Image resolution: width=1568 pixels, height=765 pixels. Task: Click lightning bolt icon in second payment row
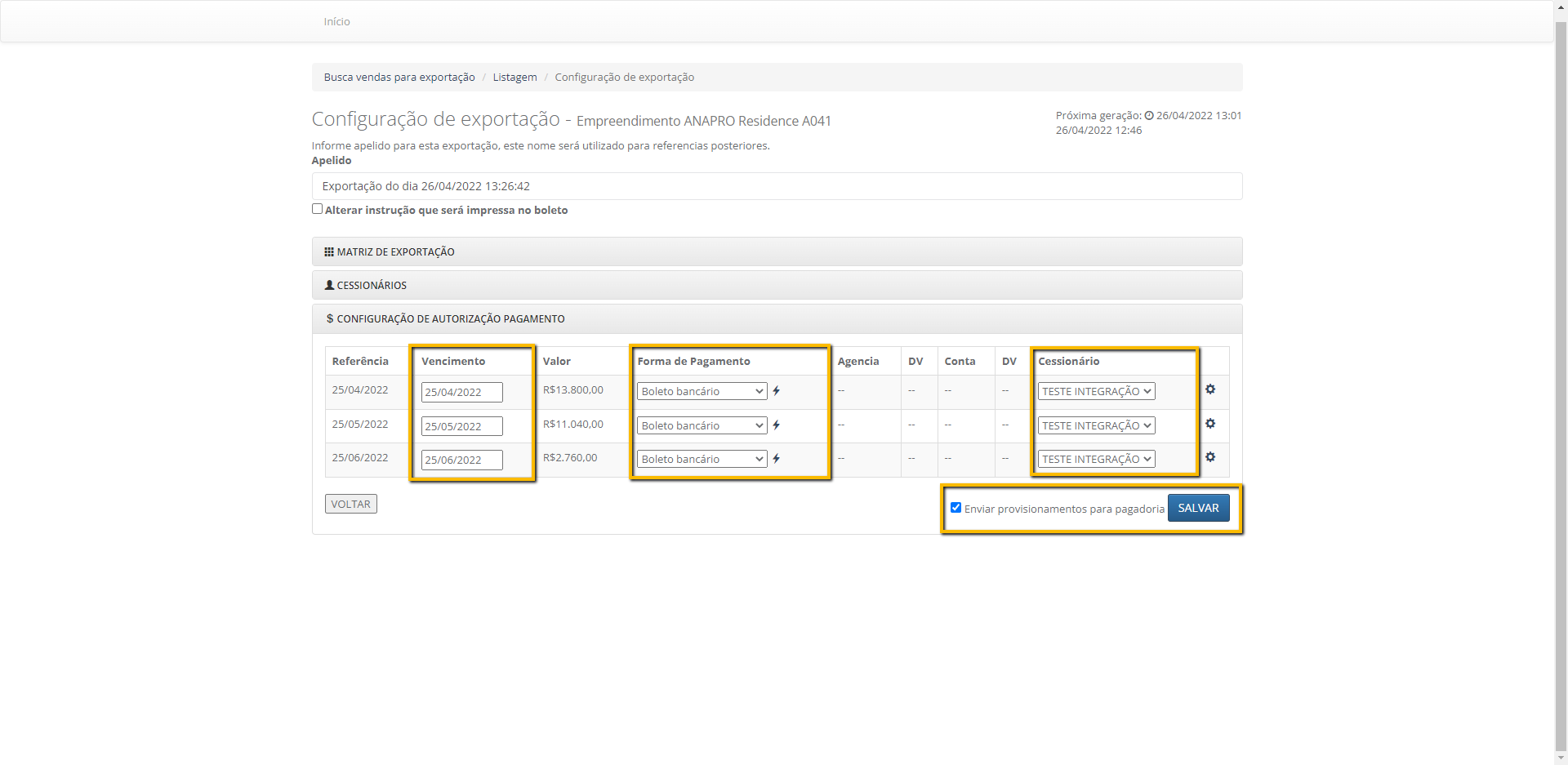(x=777, y=425)
